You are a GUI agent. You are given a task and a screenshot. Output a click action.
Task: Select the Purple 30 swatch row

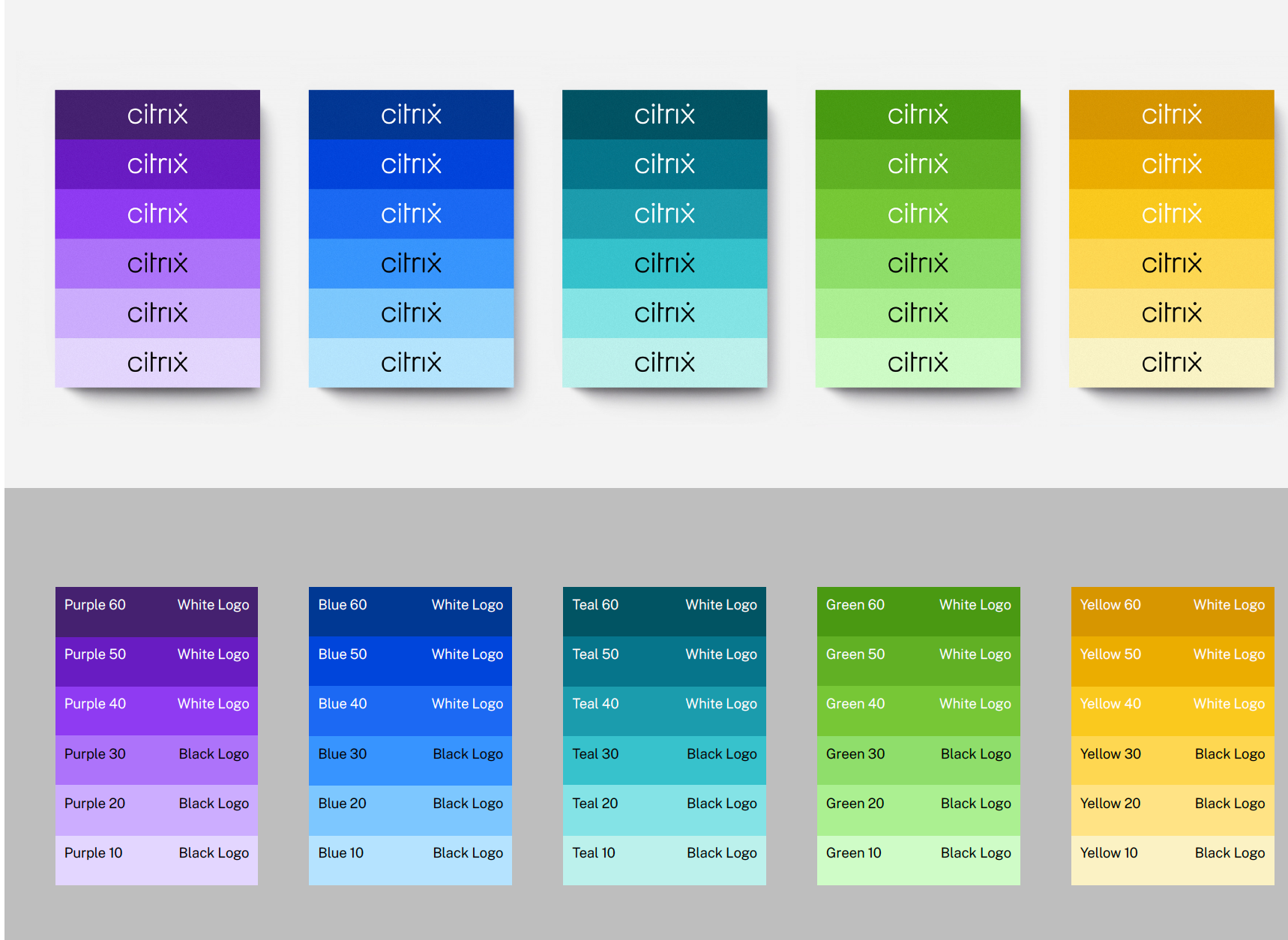pyautogui.click(x=157, y=761)
